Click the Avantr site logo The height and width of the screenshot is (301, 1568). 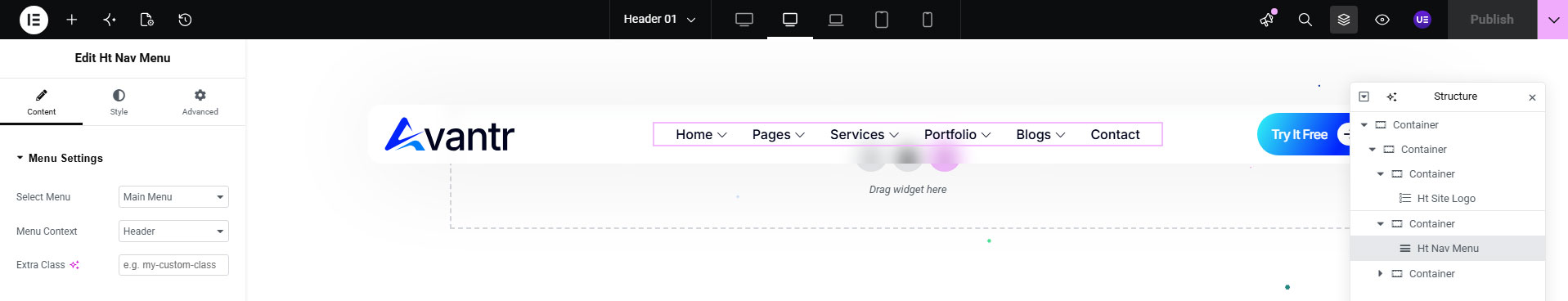coord(449,135)
